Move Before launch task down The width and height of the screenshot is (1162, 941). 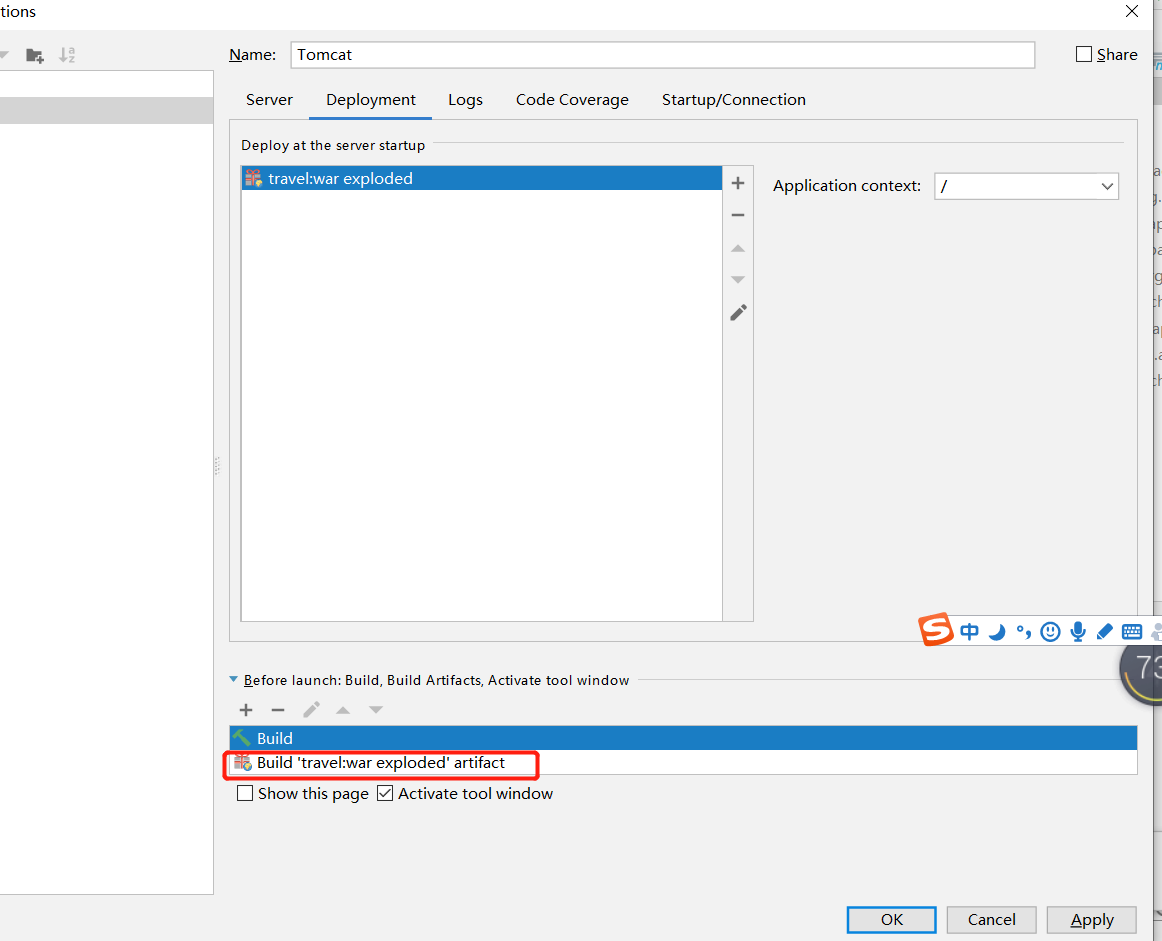point(376,710)
